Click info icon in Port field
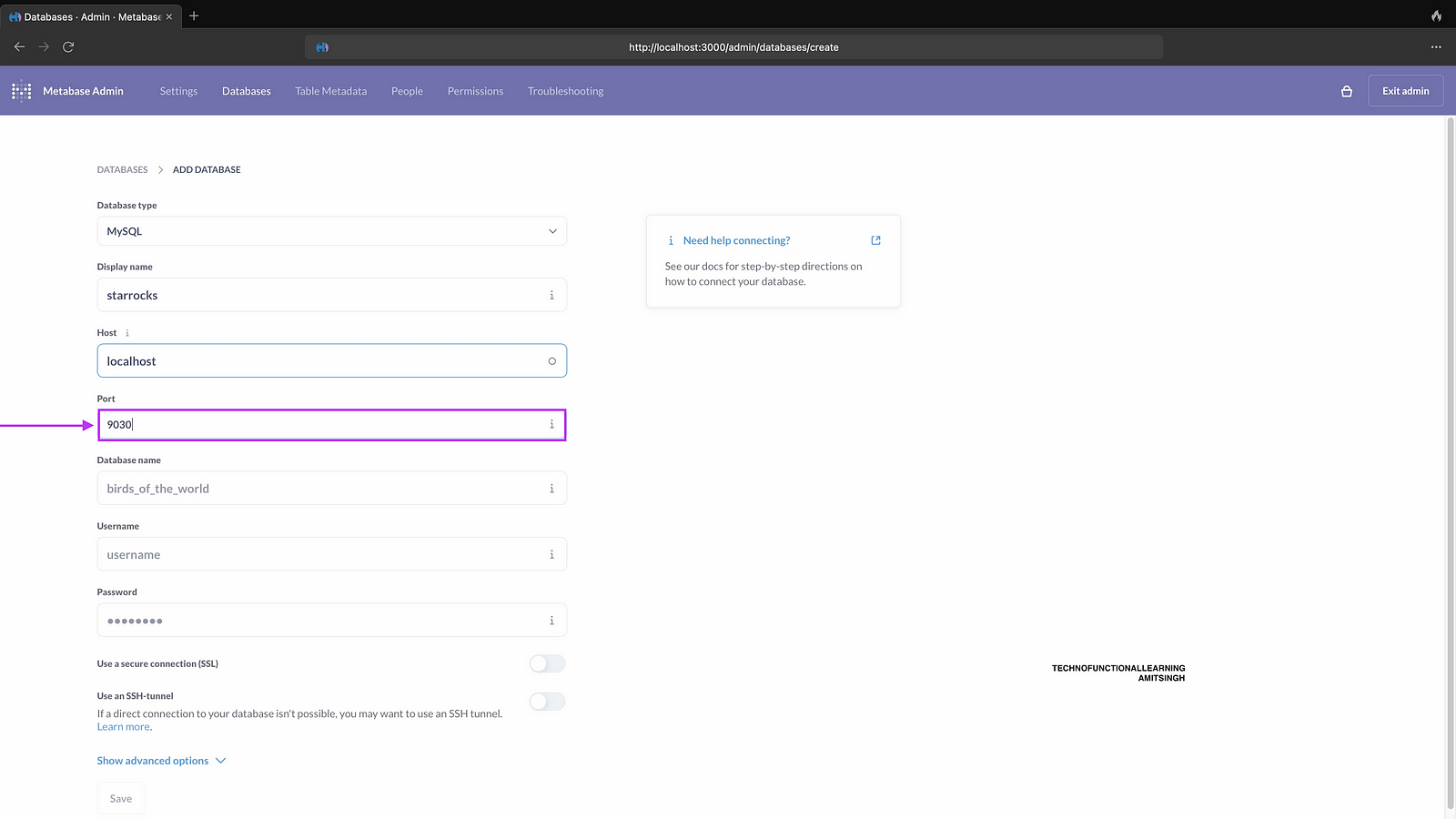The image size is (1456, 819). (551, 425)
